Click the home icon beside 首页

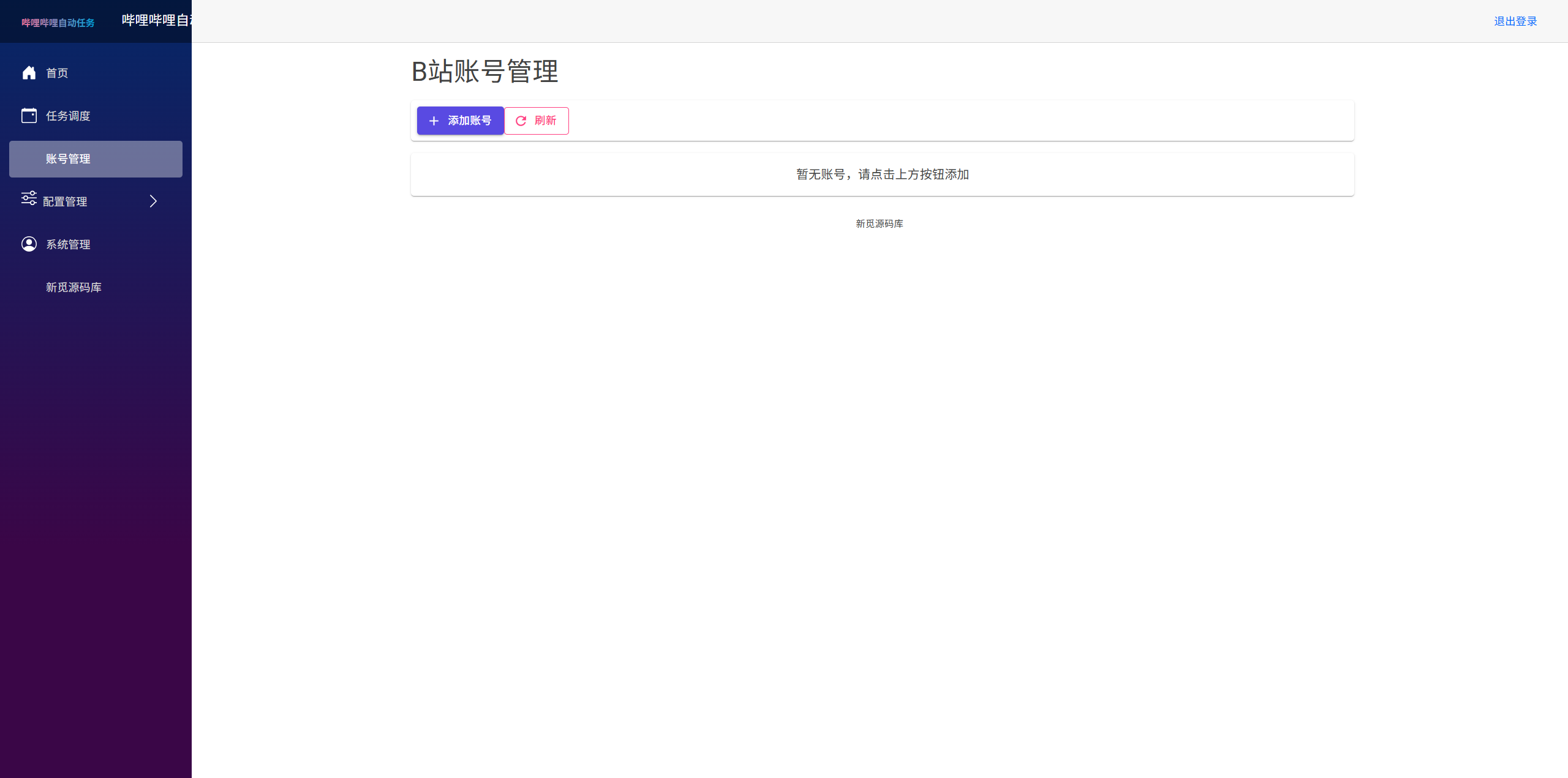[x=29, y=72]
